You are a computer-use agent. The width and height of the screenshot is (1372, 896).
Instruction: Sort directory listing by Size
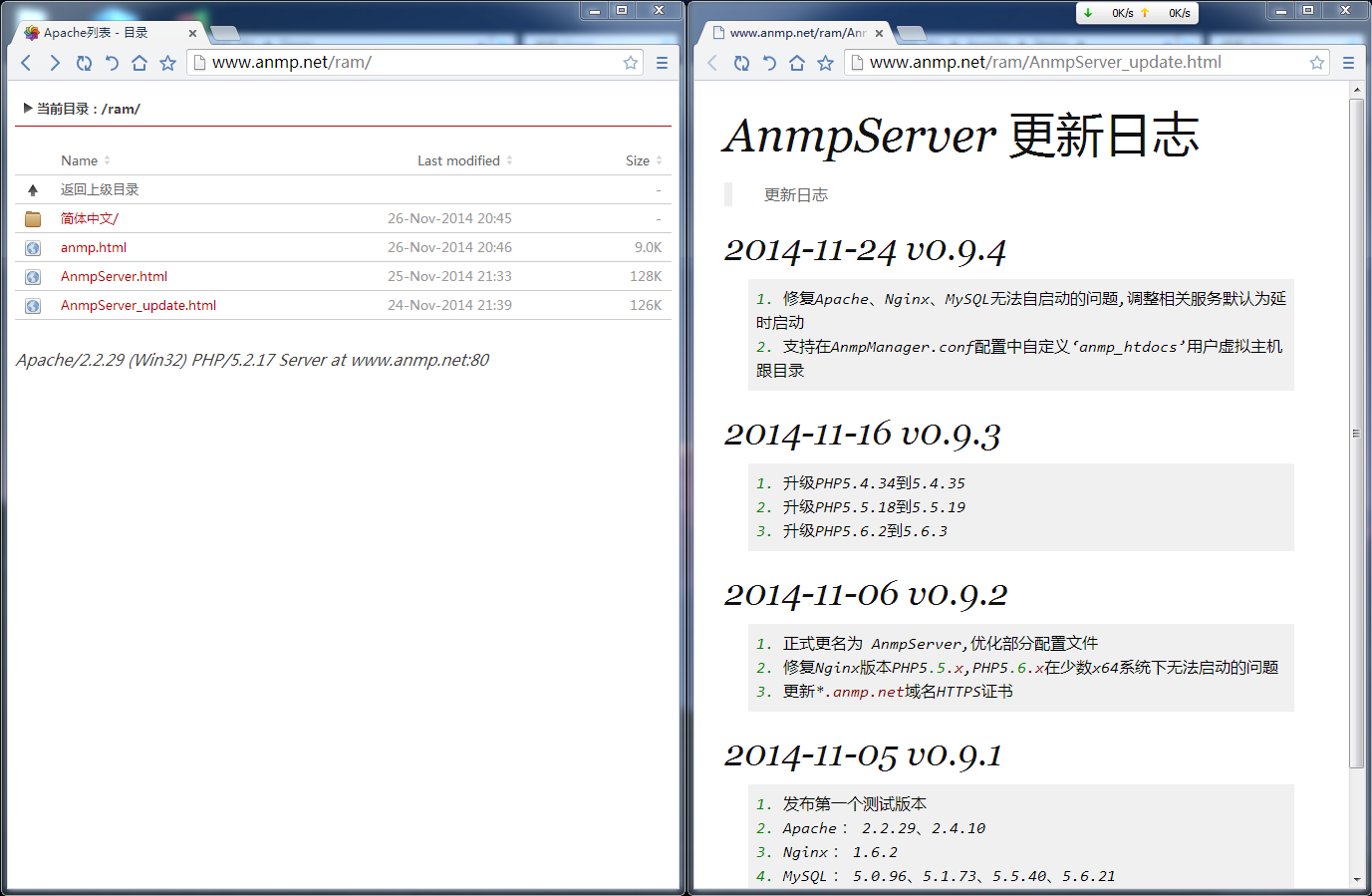point(638,160)
